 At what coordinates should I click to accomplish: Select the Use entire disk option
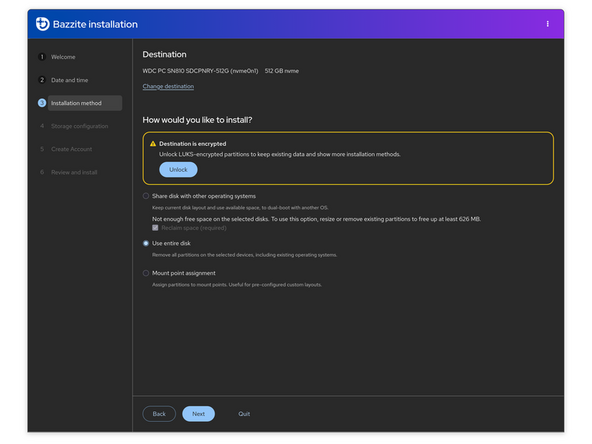tap(146, 243)
